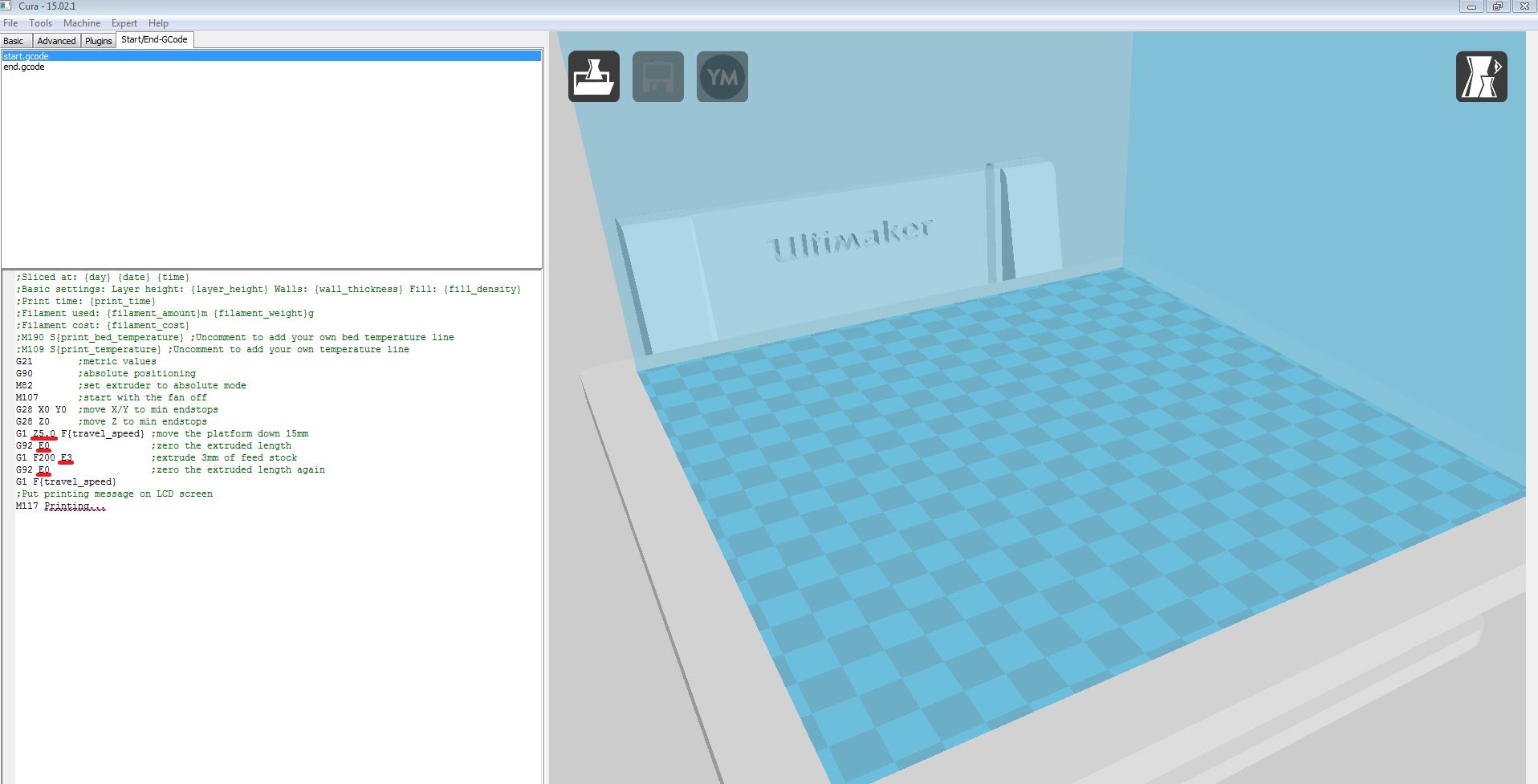Click the 'G1 F200 E3' extrude line
Viewport: 1538px width, 784px height.
(x=157, y=457)
